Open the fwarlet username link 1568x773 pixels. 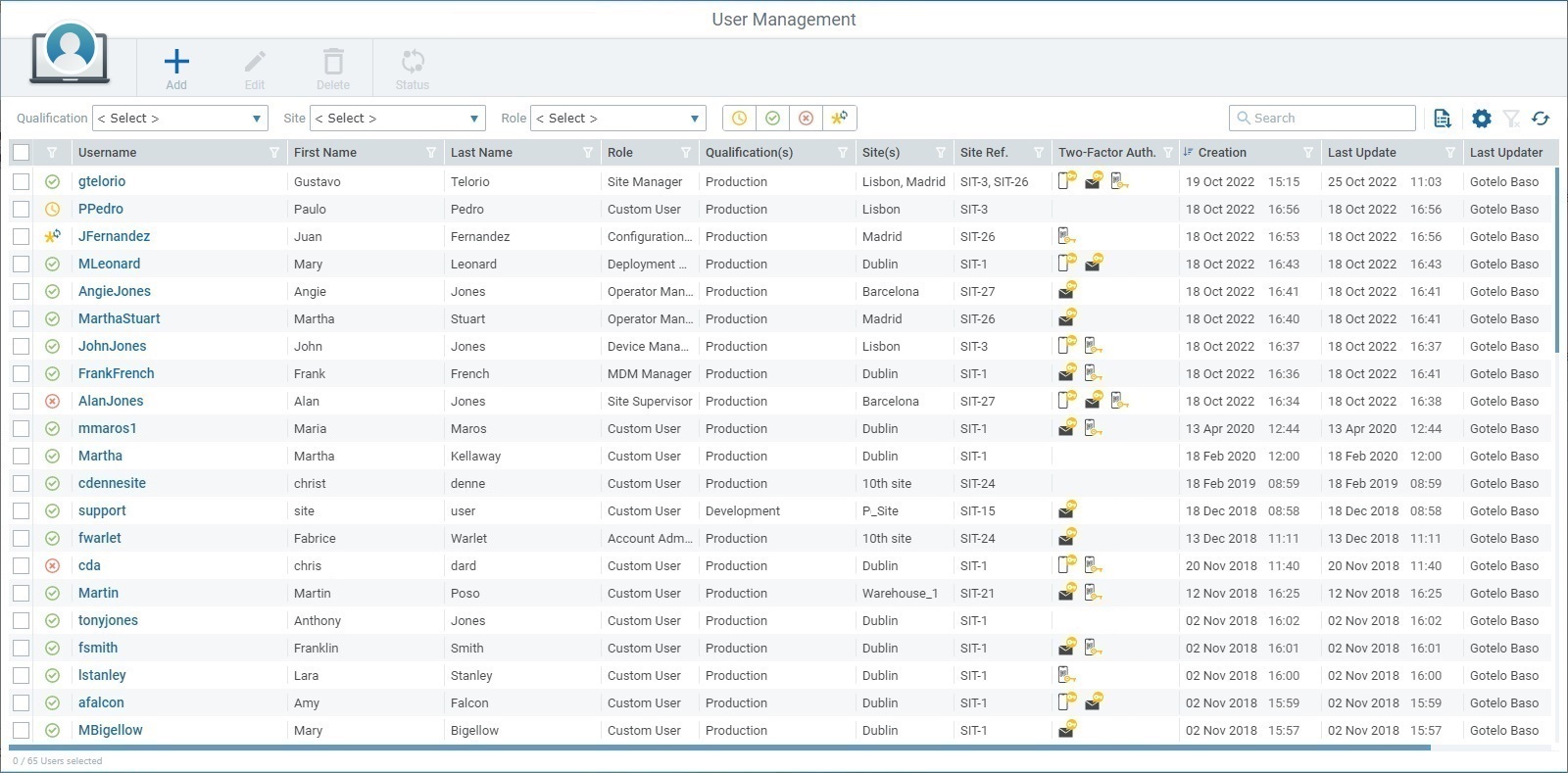100,538
